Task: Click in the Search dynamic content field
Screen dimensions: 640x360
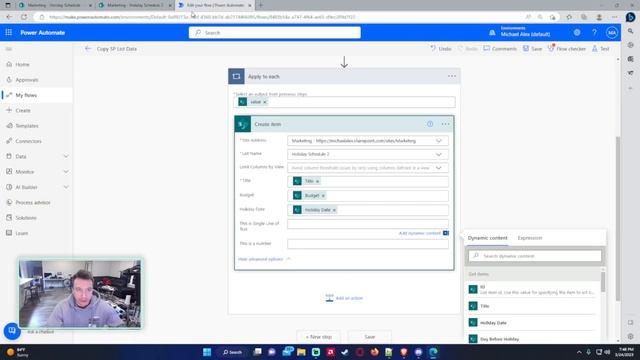Action: (535, 256)
